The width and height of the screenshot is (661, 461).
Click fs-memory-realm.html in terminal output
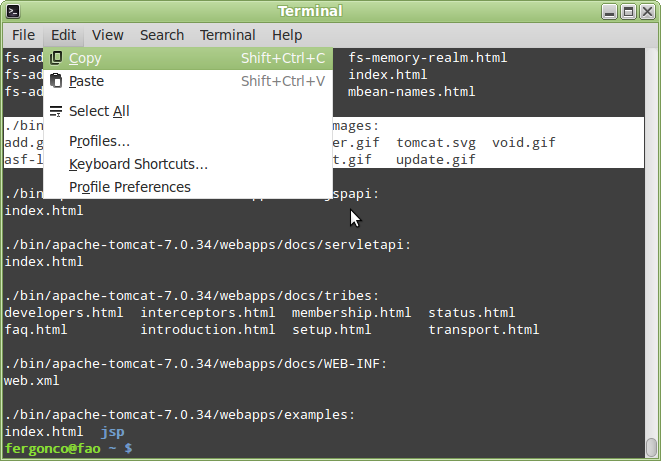(x=427, y=57)
